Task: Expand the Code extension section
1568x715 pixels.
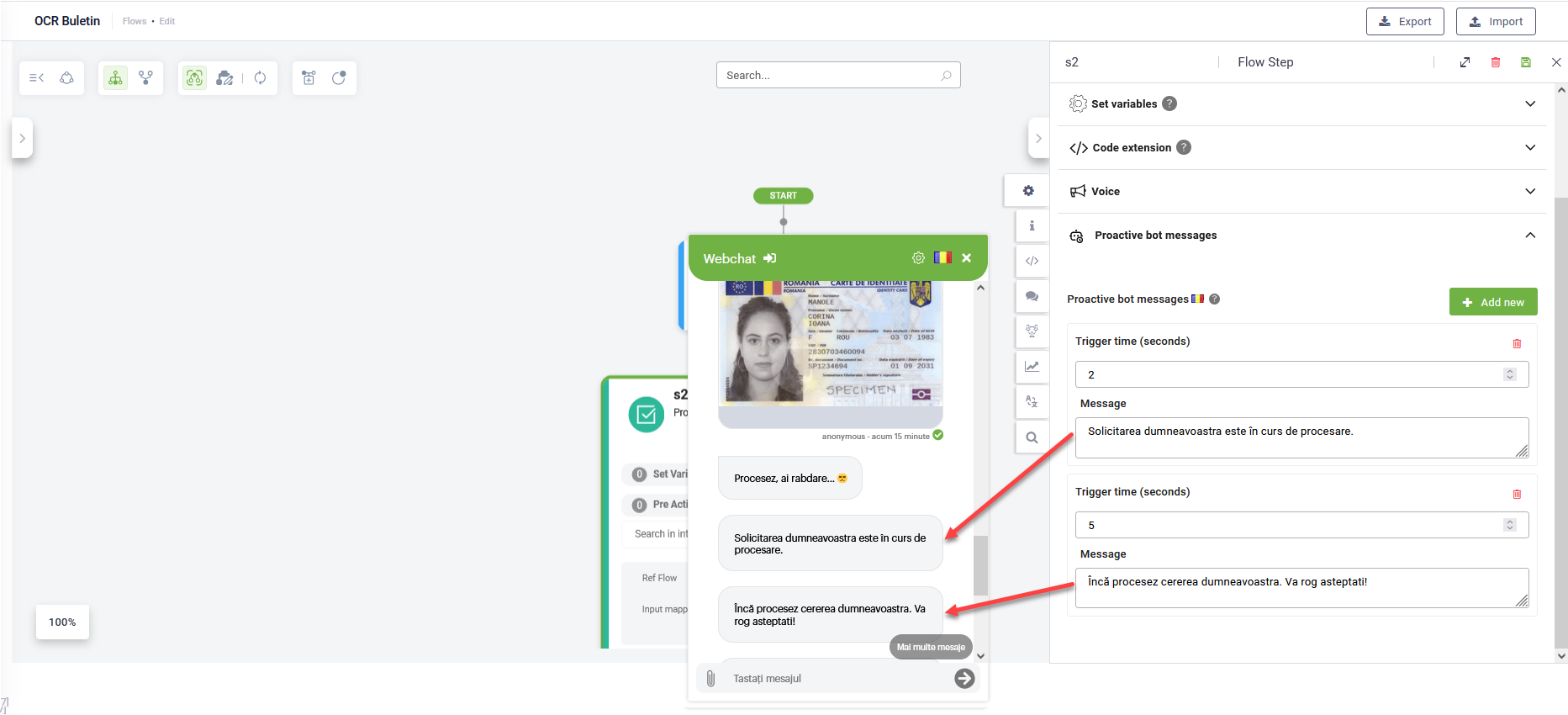Action: pos(1529,147)
